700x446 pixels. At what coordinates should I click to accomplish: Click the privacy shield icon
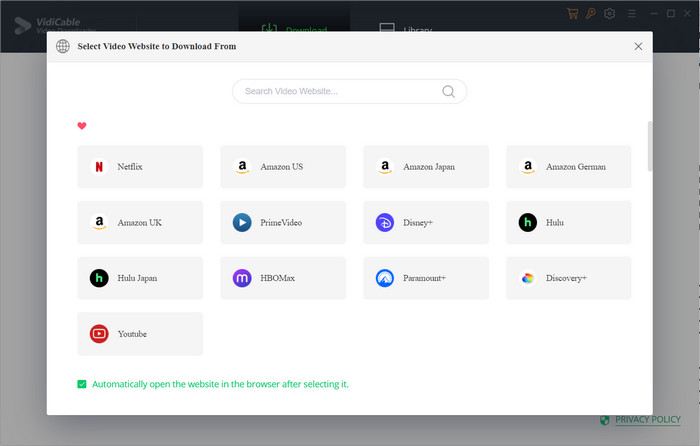click(x=605, y=420)
